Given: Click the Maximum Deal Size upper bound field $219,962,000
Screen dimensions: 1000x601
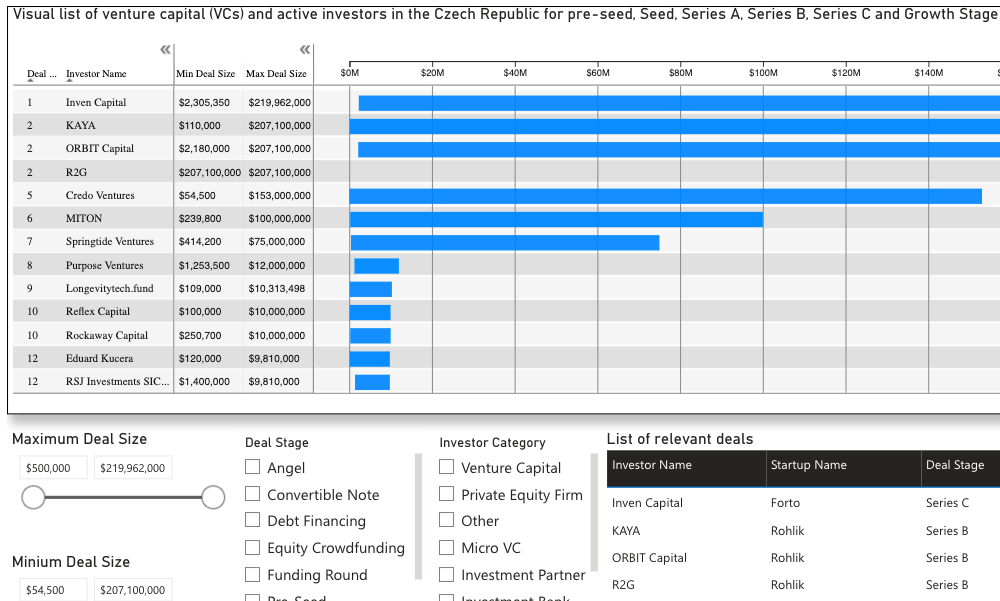Looking at the screenshot, I should [133, 468].
